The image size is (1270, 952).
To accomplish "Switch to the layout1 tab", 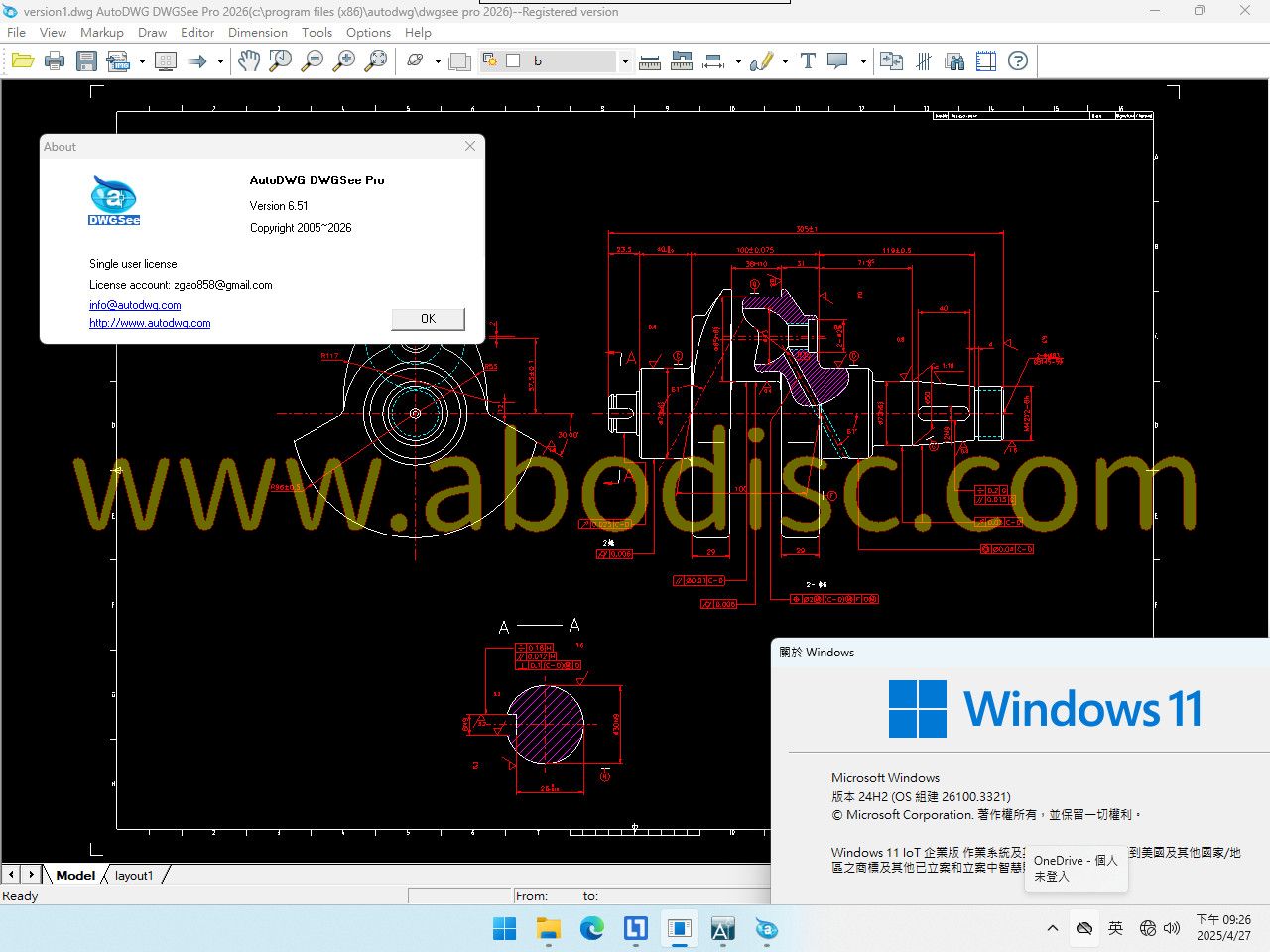I will click(x=134, y=875).
